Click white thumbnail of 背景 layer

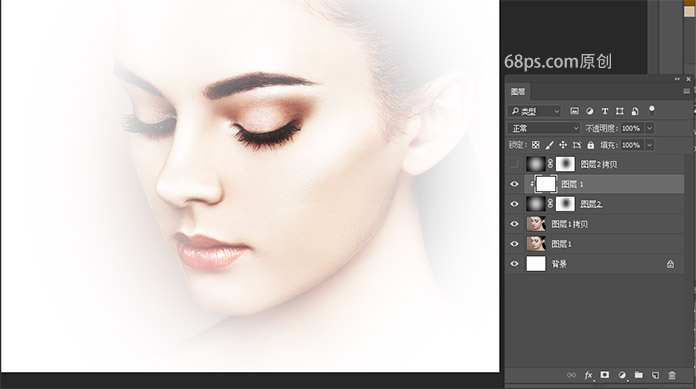tap(536, 264)
